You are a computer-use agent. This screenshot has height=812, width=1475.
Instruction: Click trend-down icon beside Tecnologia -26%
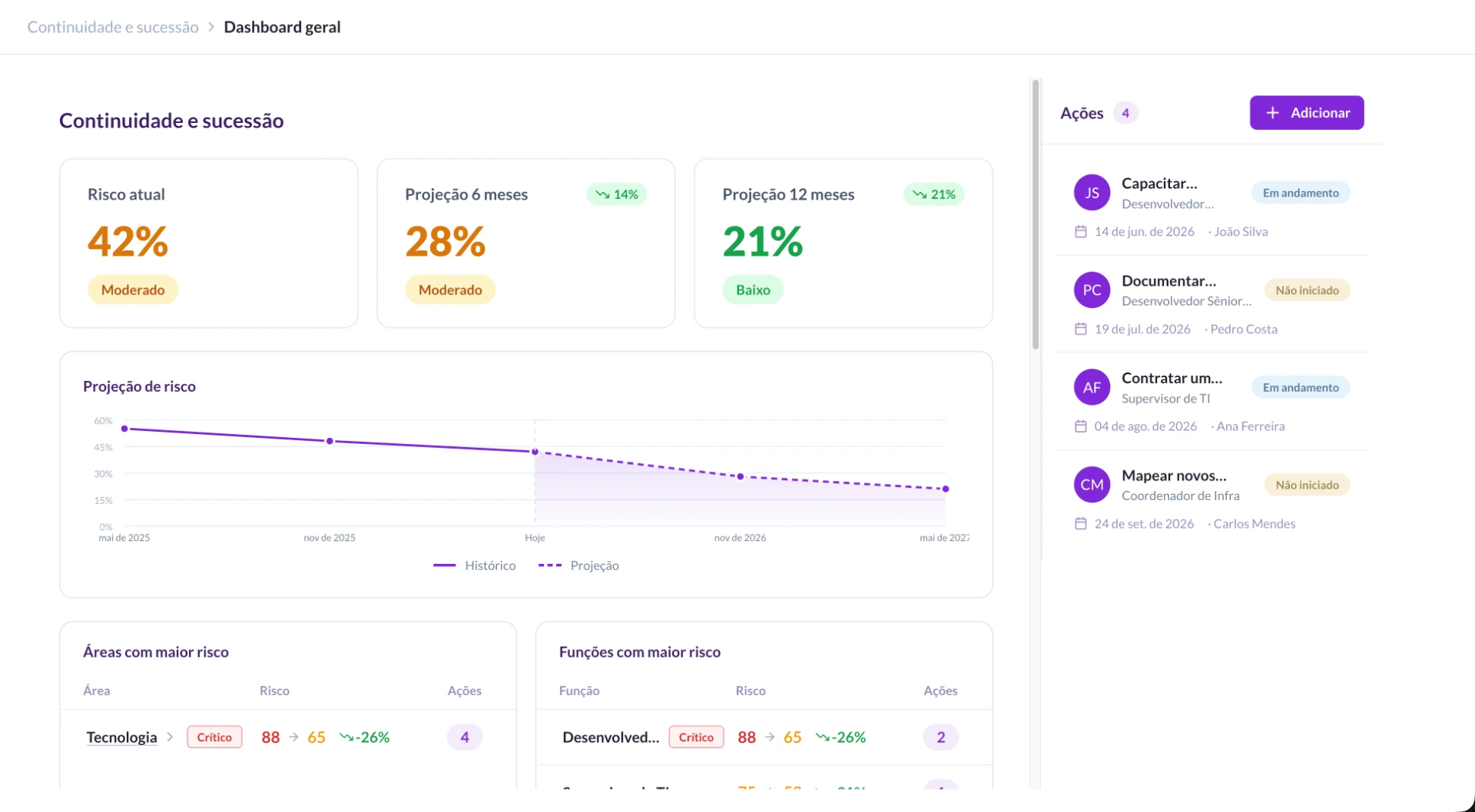point(346,737)
